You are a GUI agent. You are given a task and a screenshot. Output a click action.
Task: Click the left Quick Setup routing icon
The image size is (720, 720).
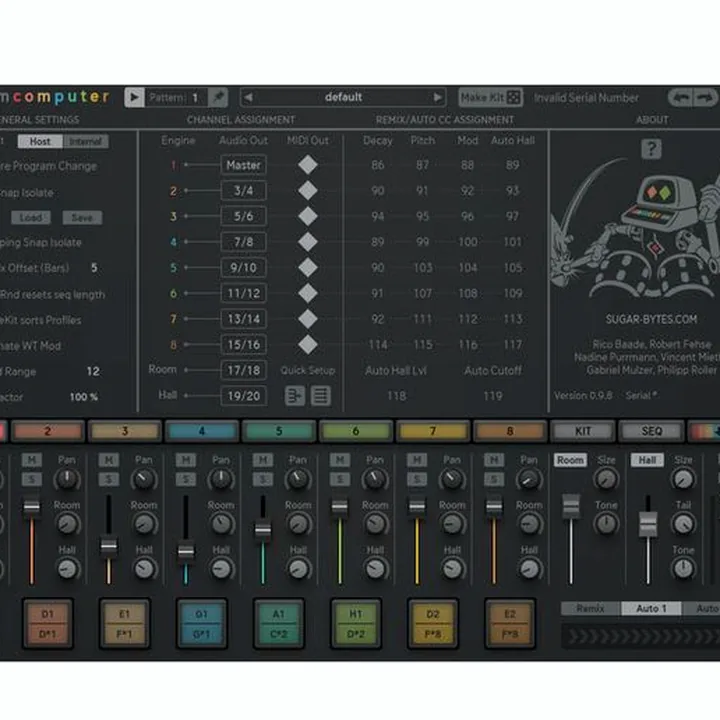295,396
